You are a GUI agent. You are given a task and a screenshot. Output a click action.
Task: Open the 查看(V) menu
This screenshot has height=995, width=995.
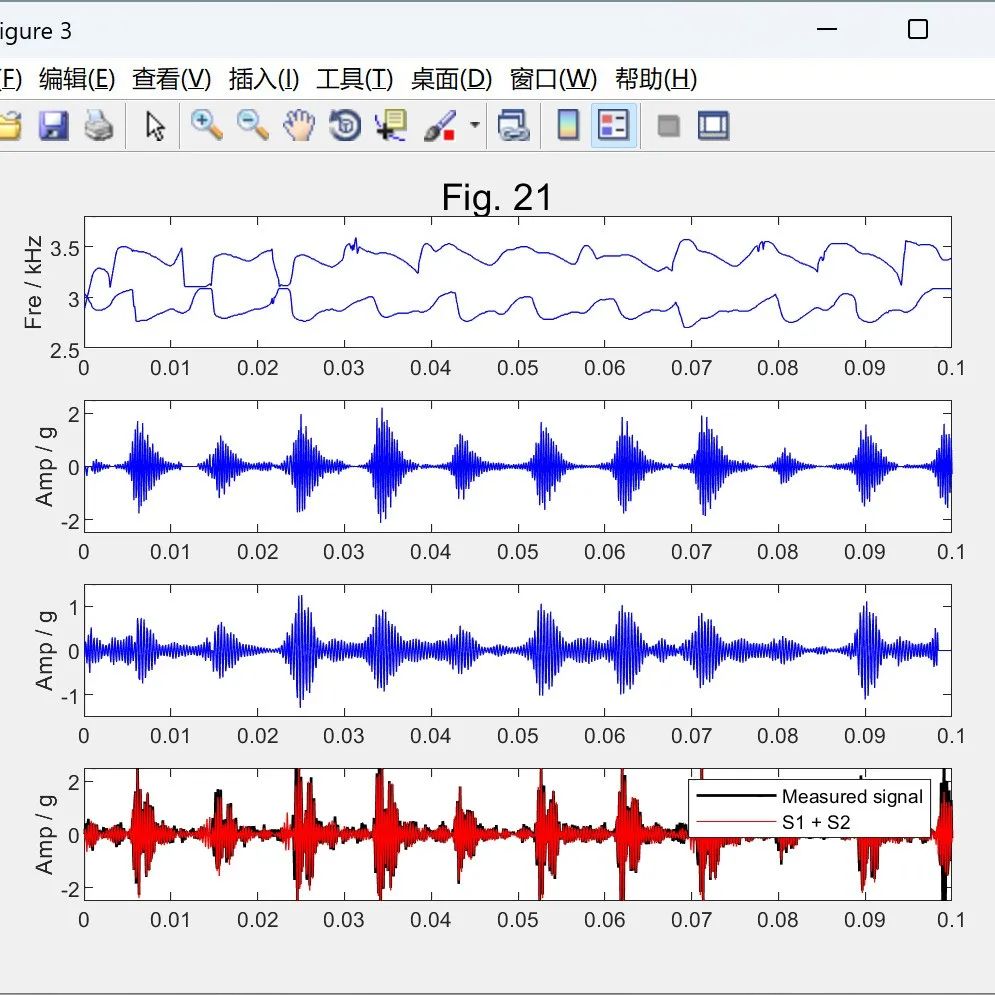click(171, 79)
